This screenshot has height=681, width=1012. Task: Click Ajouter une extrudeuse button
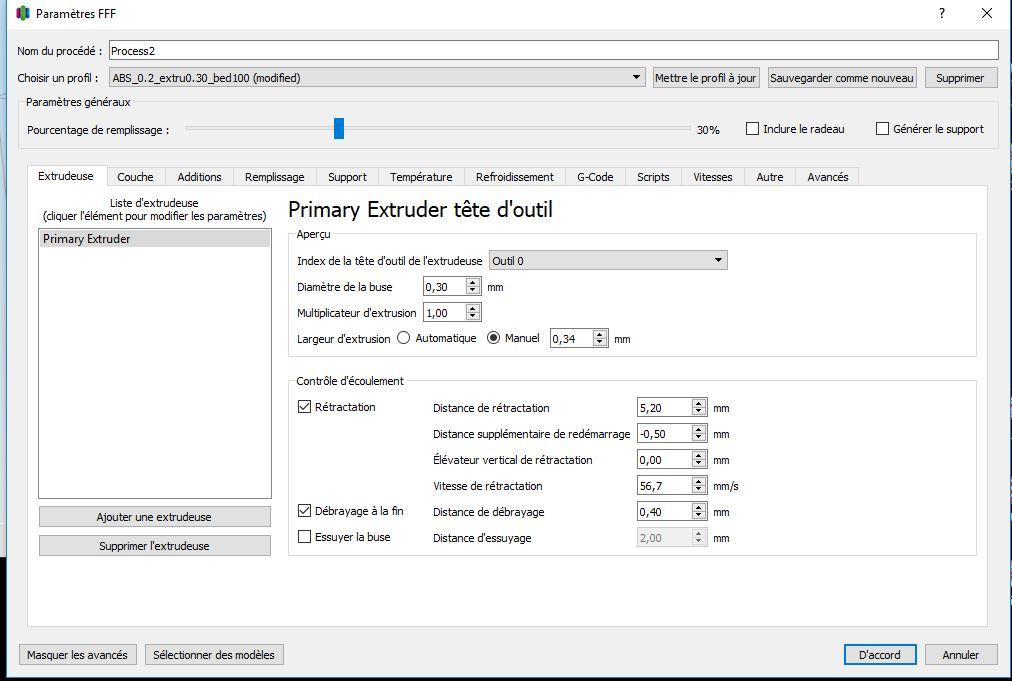[154, 516]
